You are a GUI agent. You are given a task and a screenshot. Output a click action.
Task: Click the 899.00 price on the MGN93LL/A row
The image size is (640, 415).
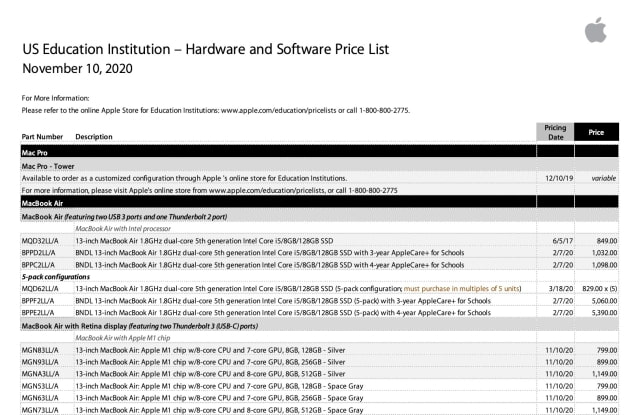coord(607,362)
